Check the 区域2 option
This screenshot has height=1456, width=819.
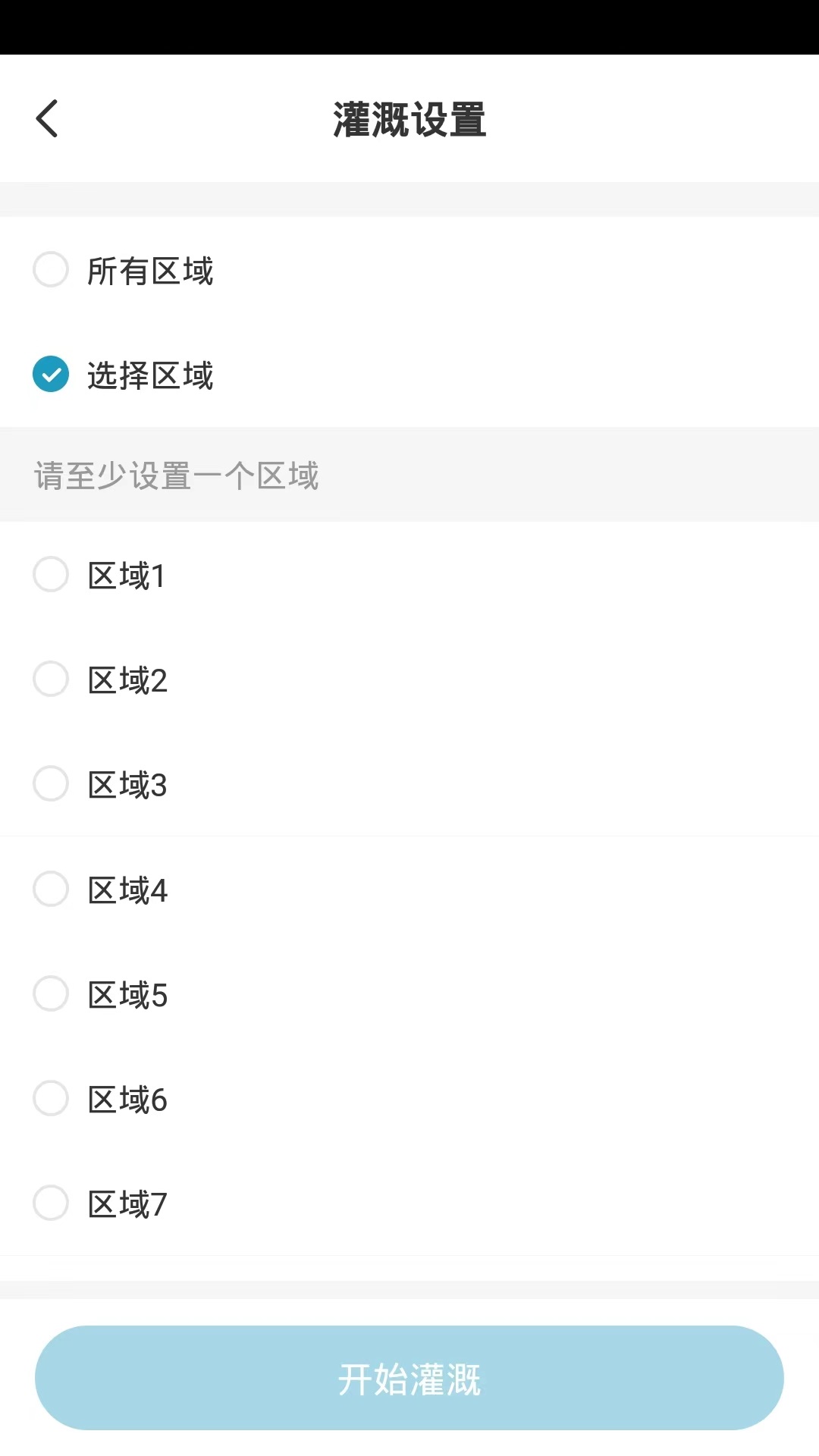pos(51,679)
